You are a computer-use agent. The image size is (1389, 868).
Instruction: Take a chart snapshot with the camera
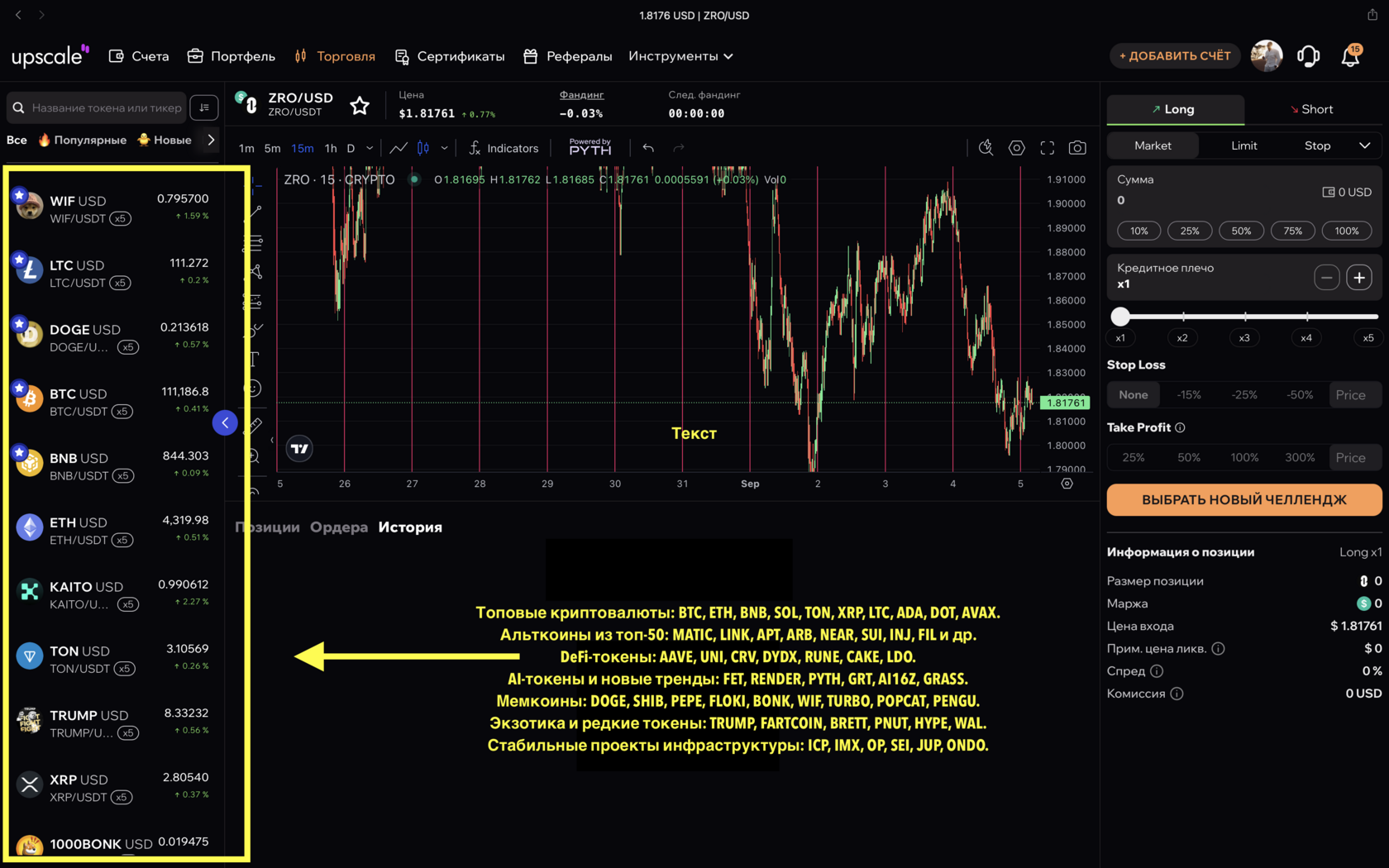(1077, 148)
